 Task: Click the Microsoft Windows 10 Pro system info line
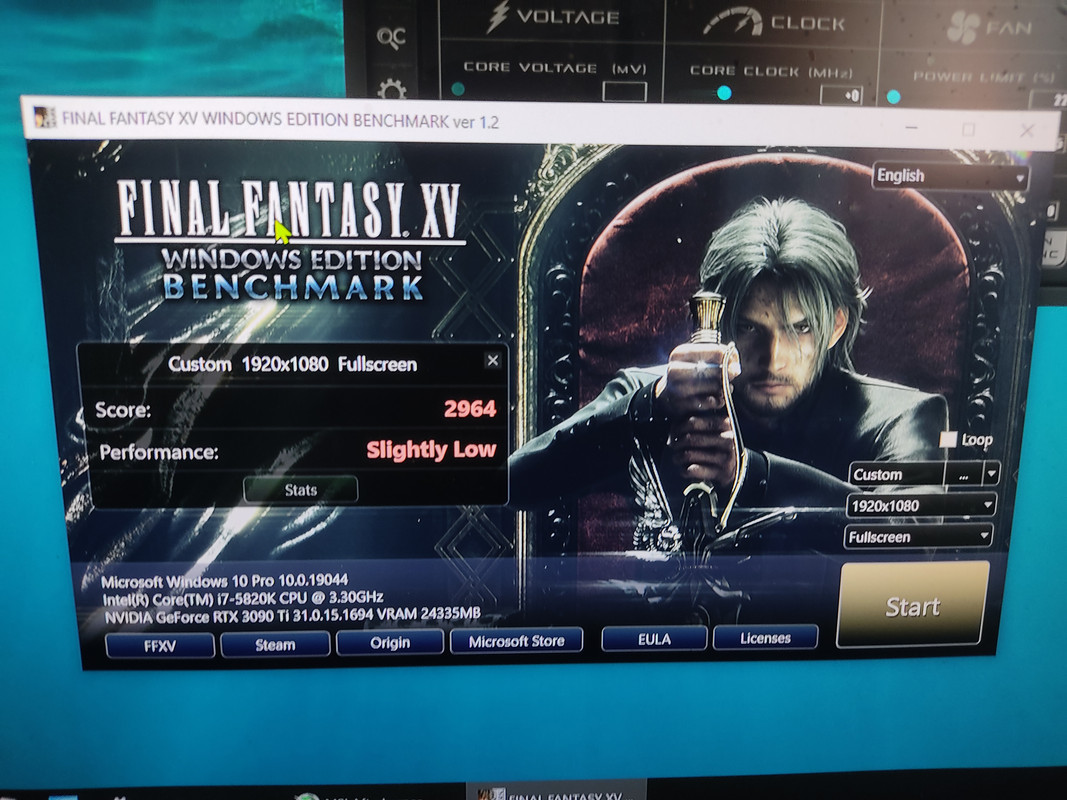[x=225, y=581]
